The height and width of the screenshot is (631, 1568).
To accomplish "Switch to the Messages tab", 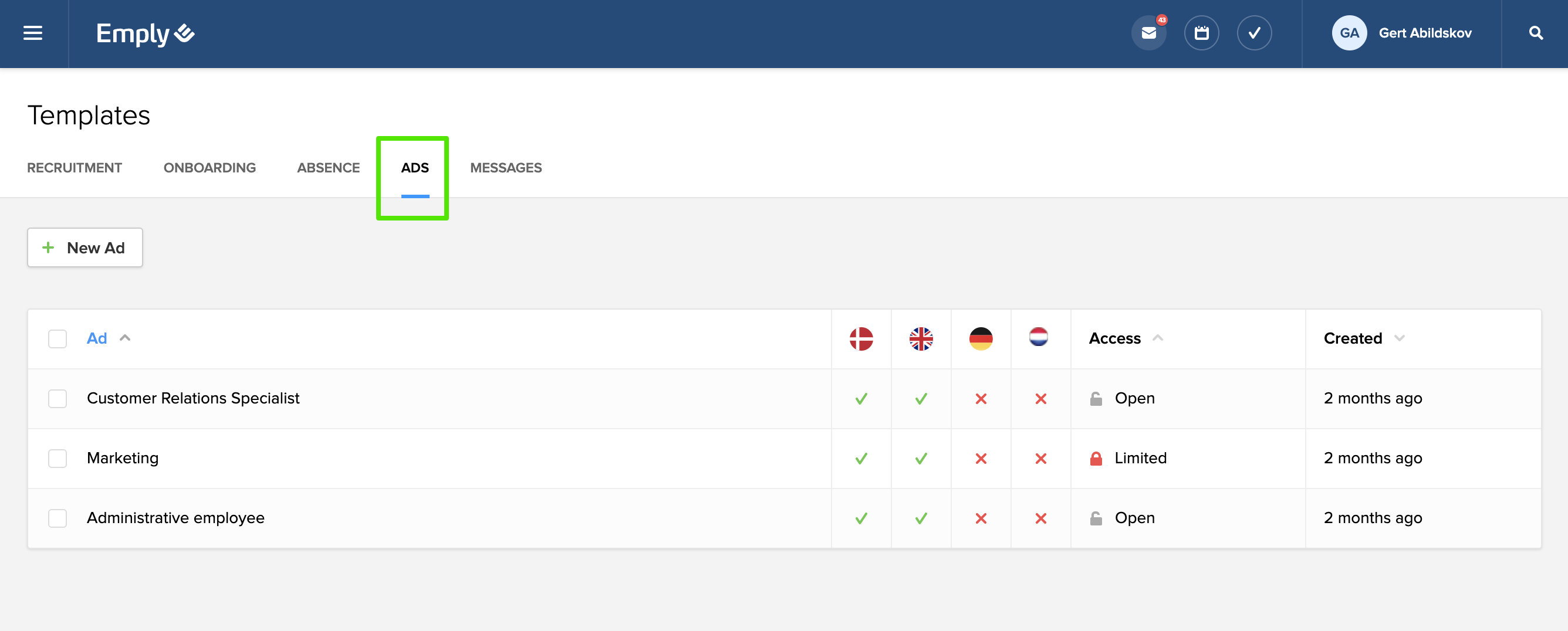I will pos(505,168).
